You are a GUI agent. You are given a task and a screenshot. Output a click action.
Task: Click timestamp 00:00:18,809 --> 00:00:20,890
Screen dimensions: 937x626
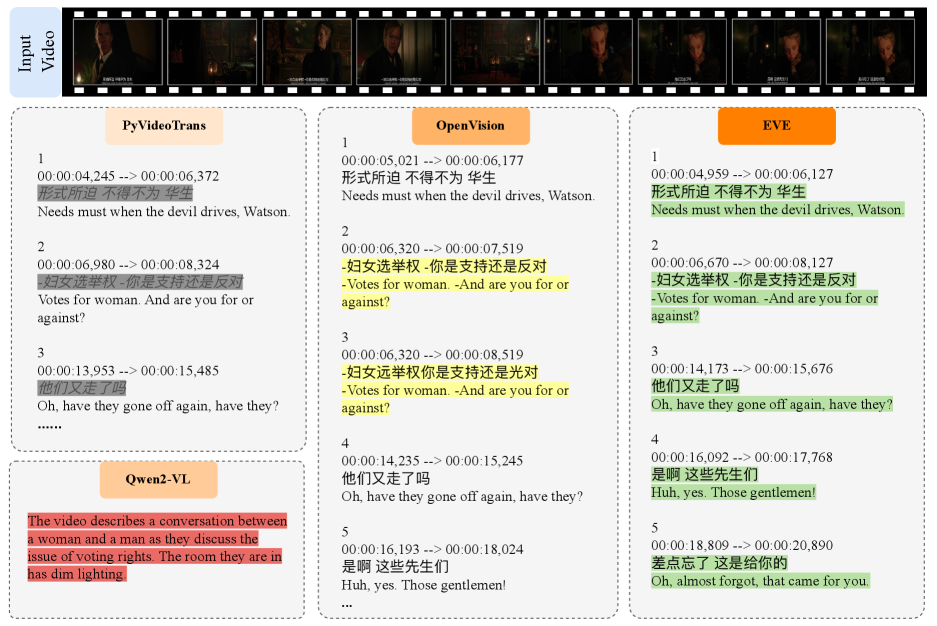742,545
